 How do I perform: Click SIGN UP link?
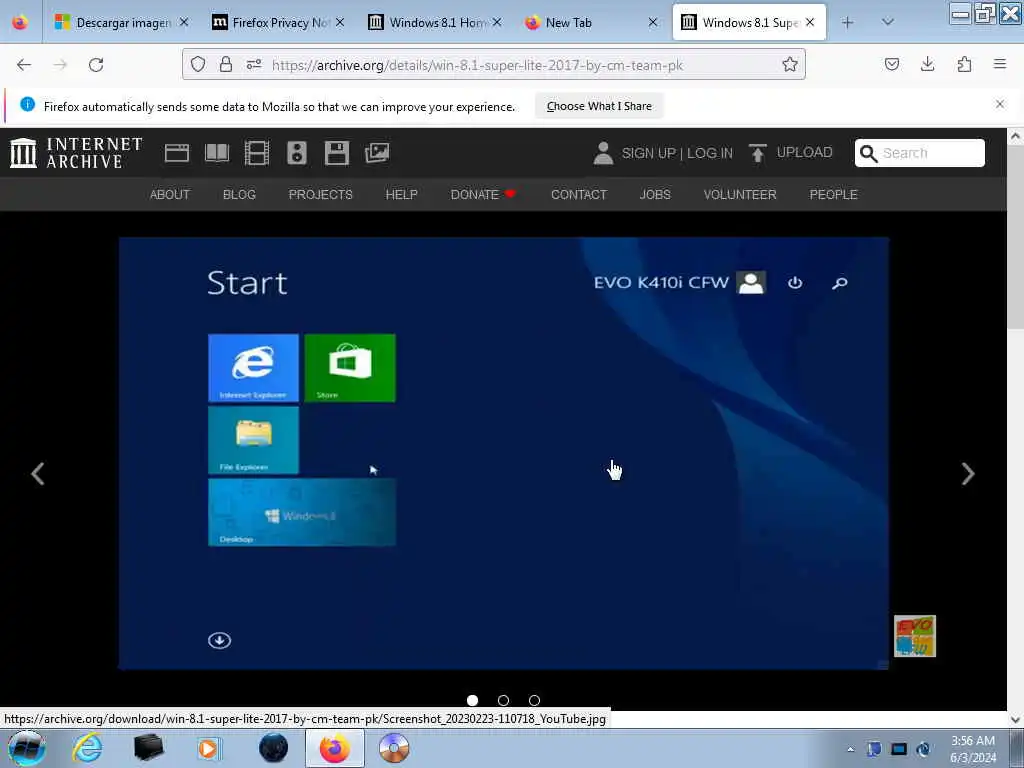pyautogui.click(x=648, y=153)
